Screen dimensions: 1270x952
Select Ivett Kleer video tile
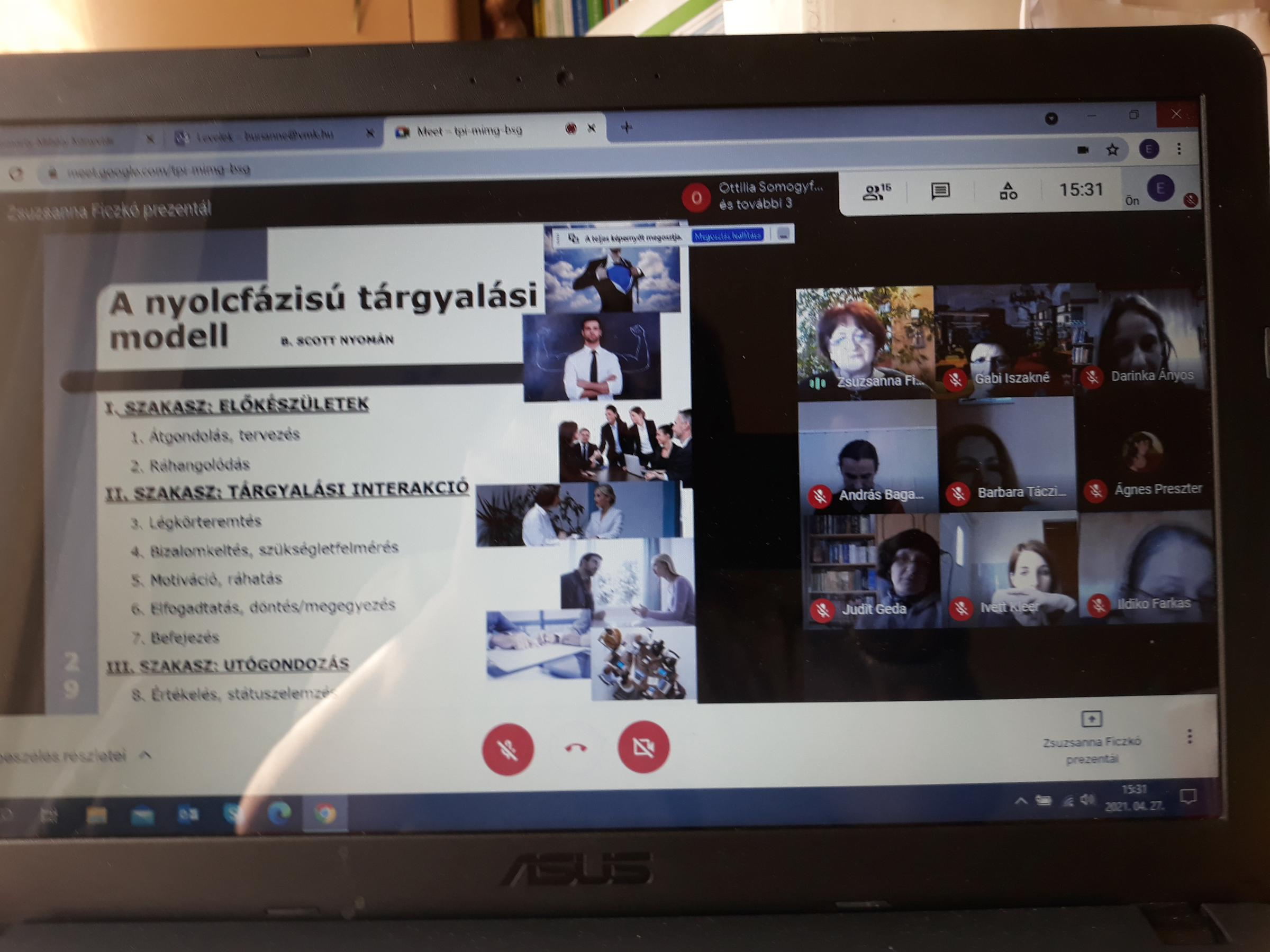tap(1009, 569)
